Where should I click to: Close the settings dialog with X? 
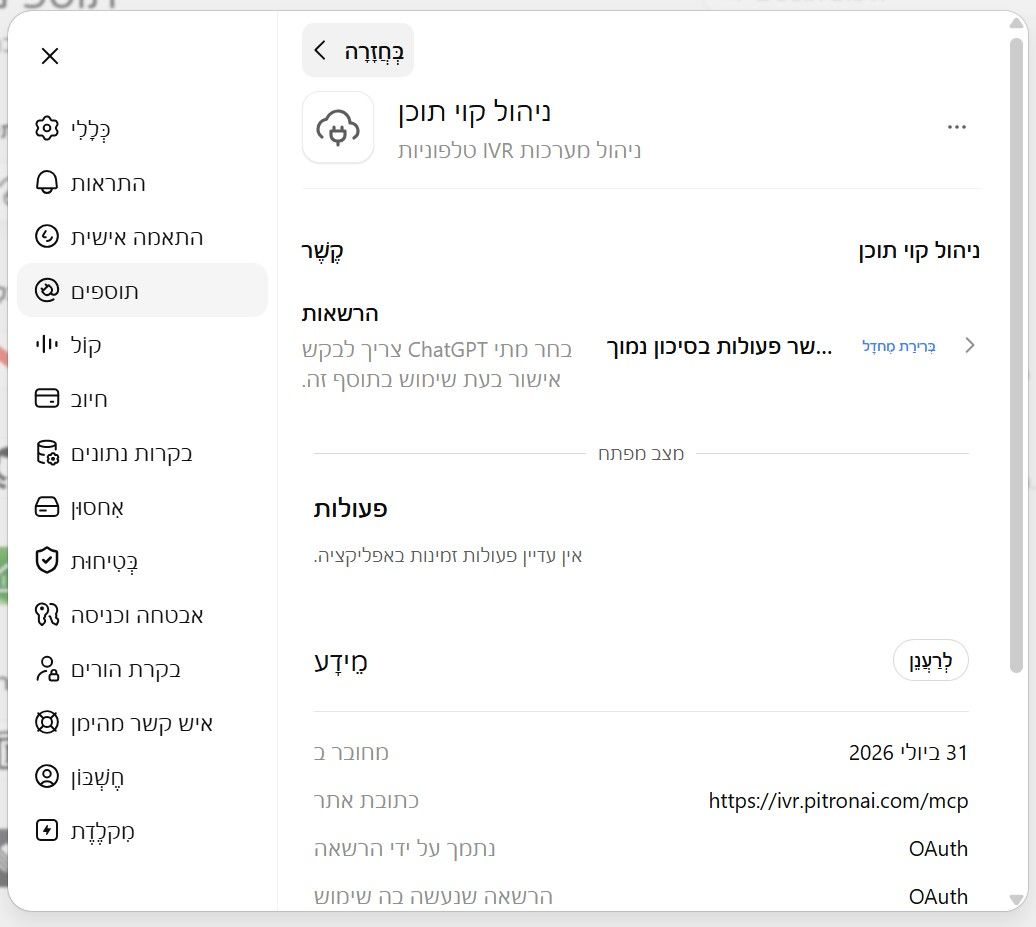click(50, 56)
